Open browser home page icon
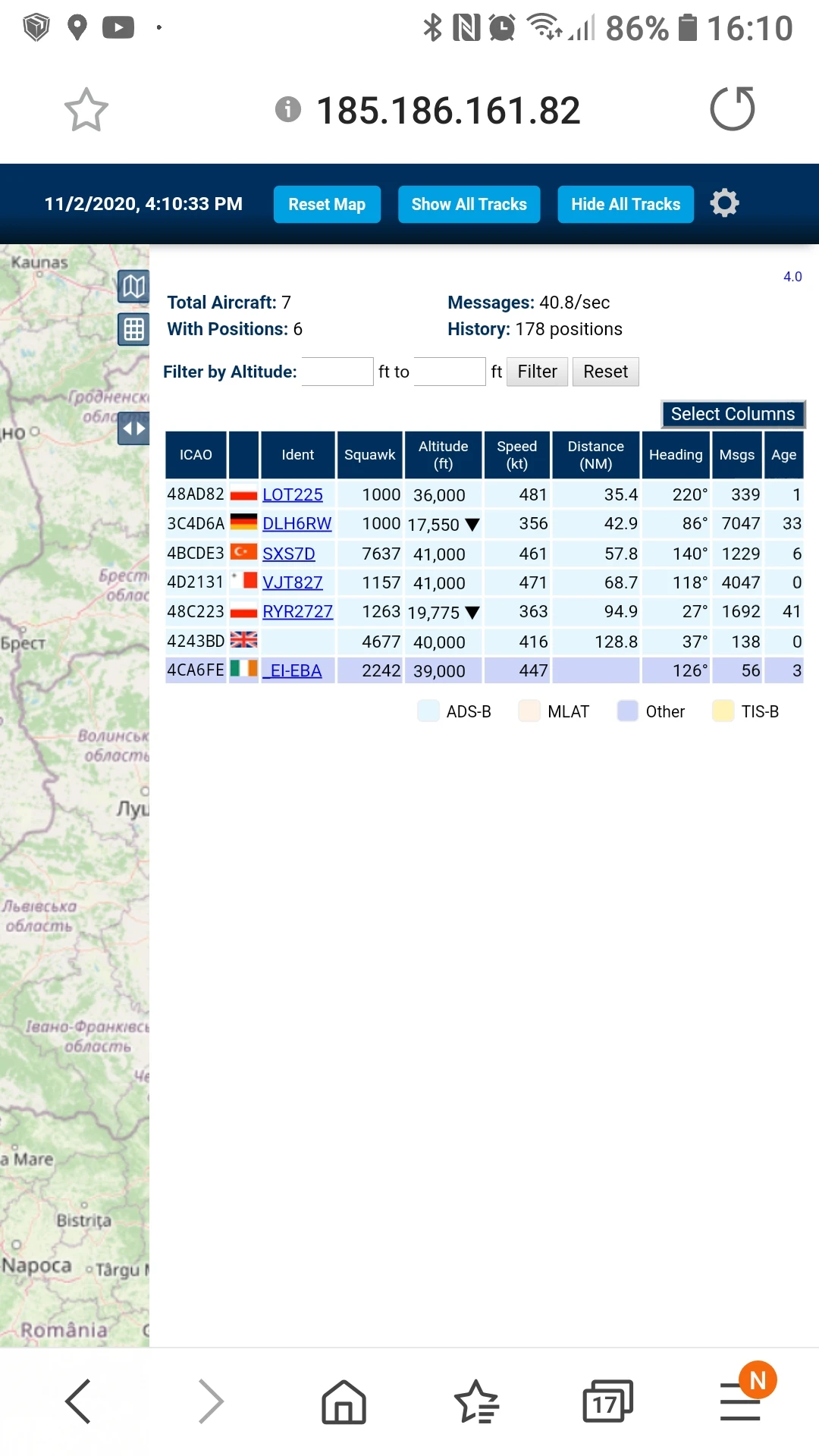Image resolution: width=819 pixels, height=1456 pixels. pyautogui.click(x=344, y=1401)
